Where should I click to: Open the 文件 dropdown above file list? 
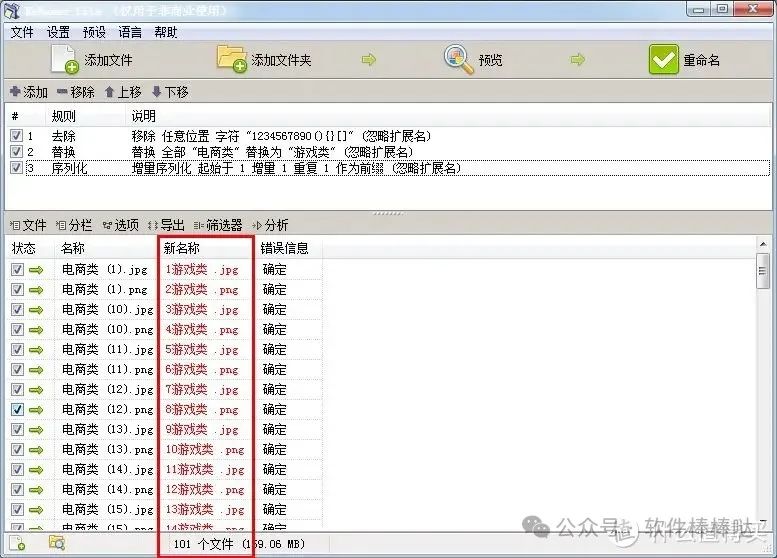tap(28, 225)
